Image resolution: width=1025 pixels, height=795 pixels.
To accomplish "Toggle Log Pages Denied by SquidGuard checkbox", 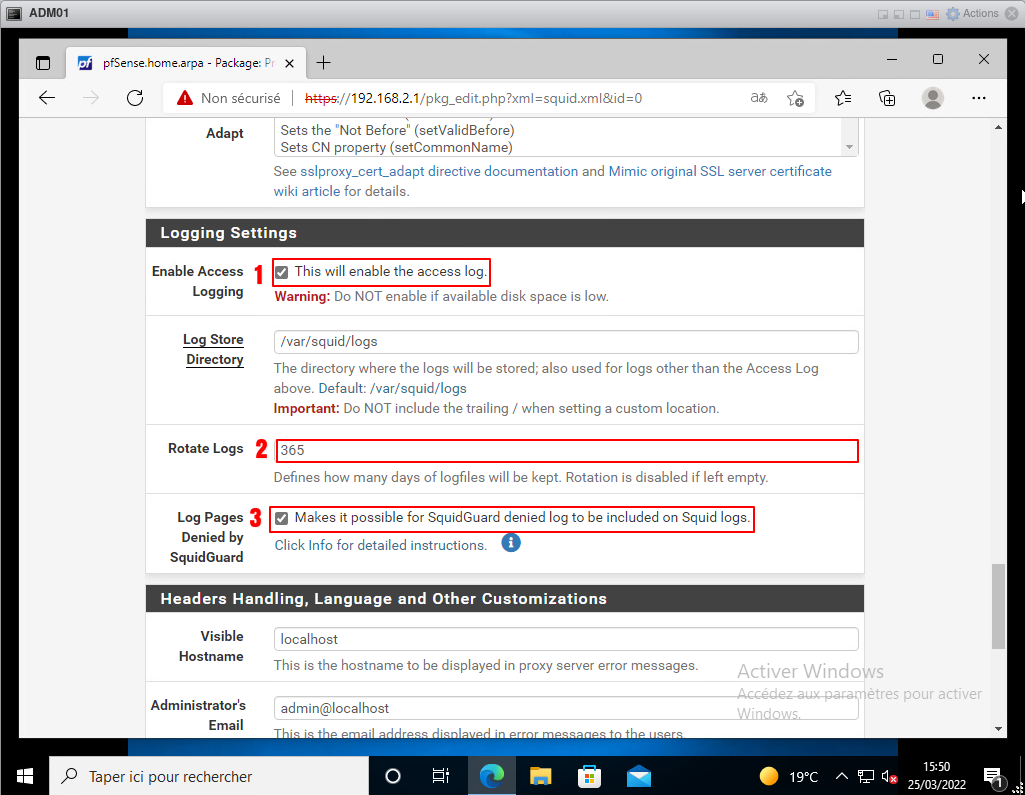I will 282,518.
